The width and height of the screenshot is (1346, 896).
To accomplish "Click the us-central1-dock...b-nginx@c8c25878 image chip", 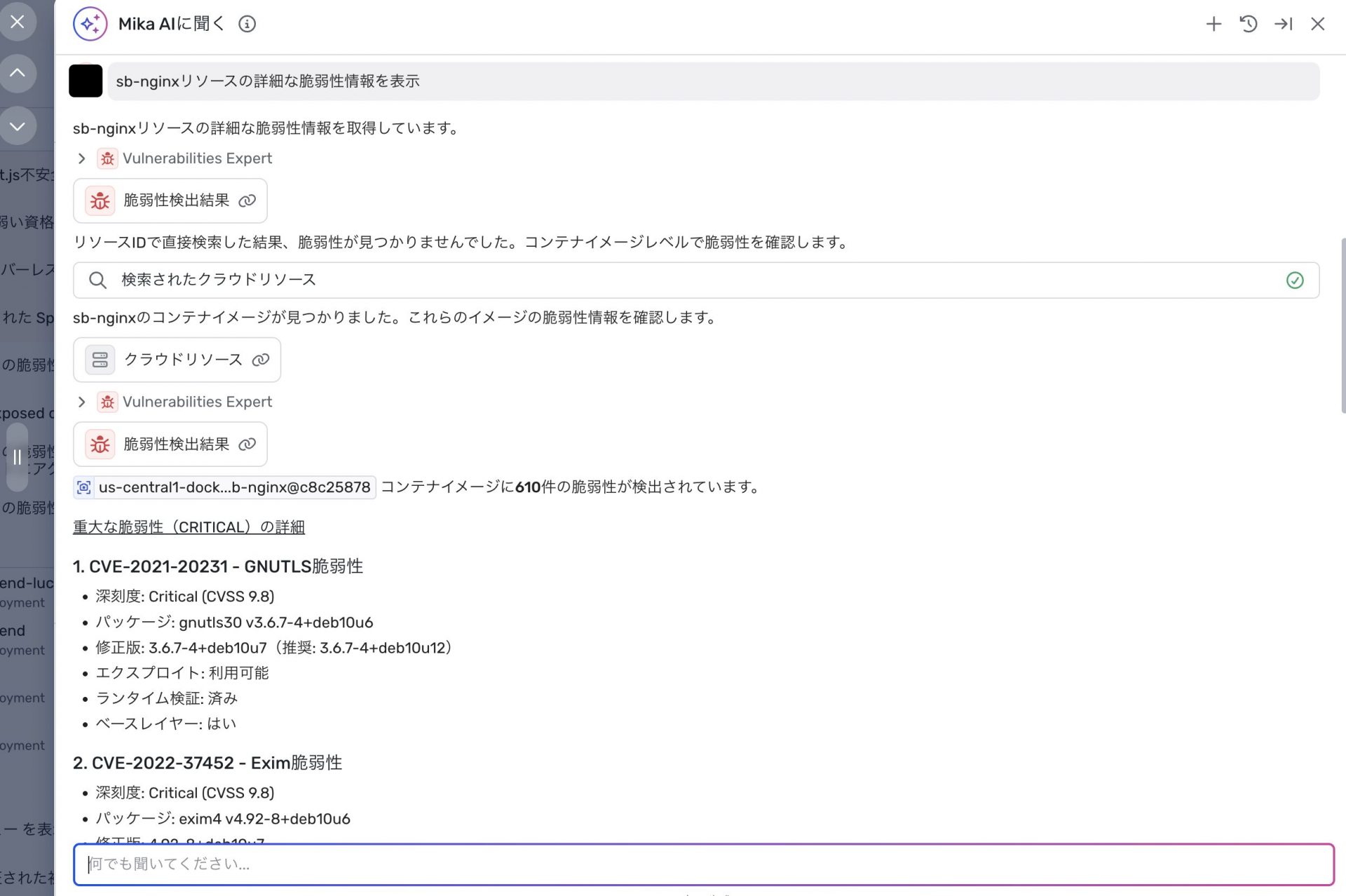I will click(224, 487).
